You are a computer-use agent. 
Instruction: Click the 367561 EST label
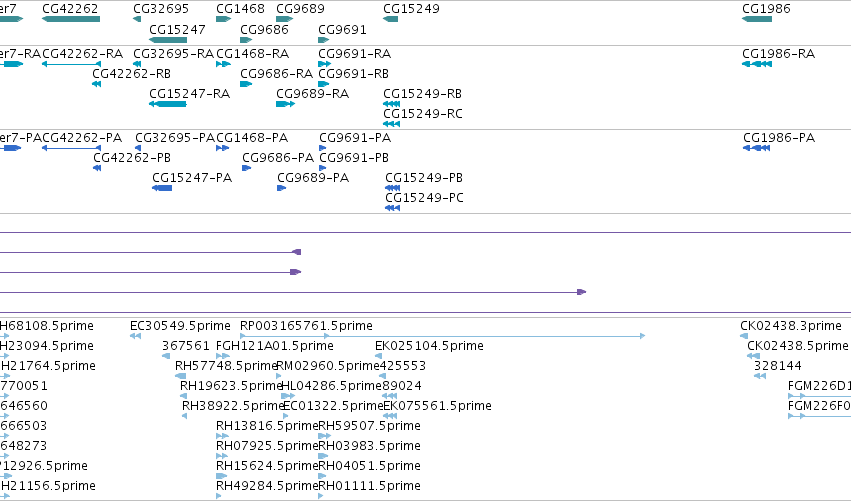click(186, 346)
